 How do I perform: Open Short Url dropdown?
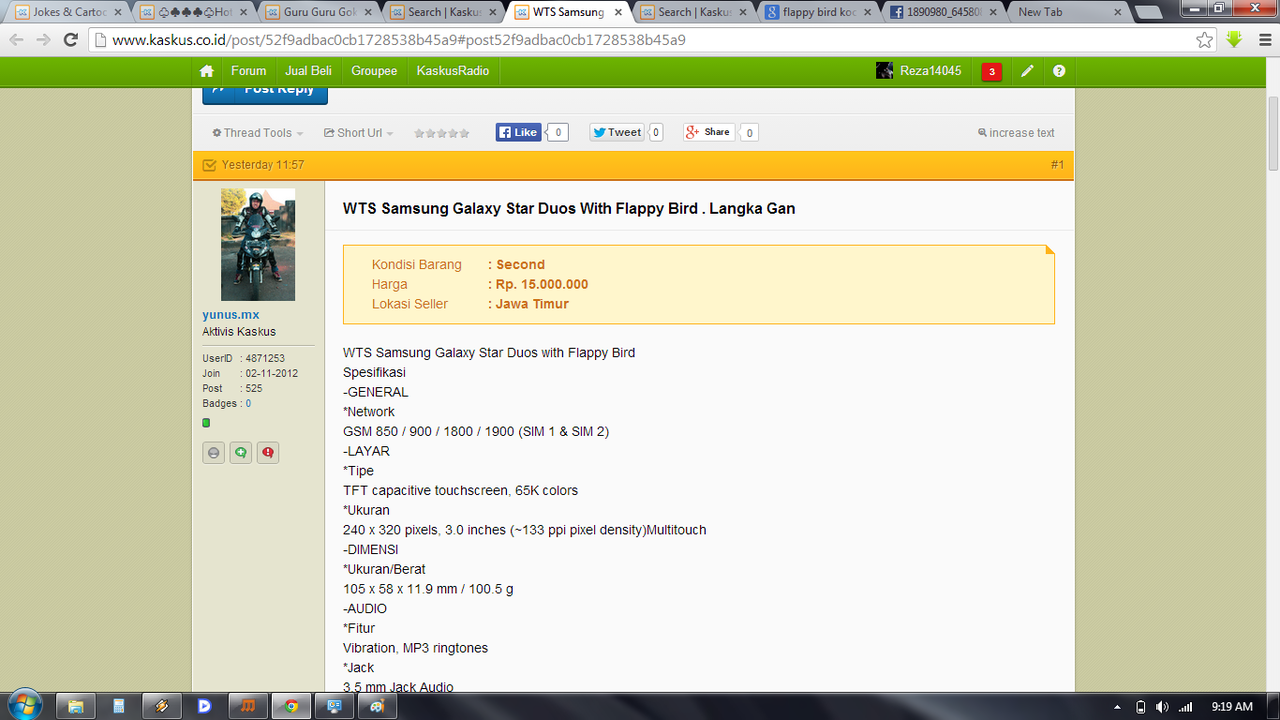coord(358,133)
